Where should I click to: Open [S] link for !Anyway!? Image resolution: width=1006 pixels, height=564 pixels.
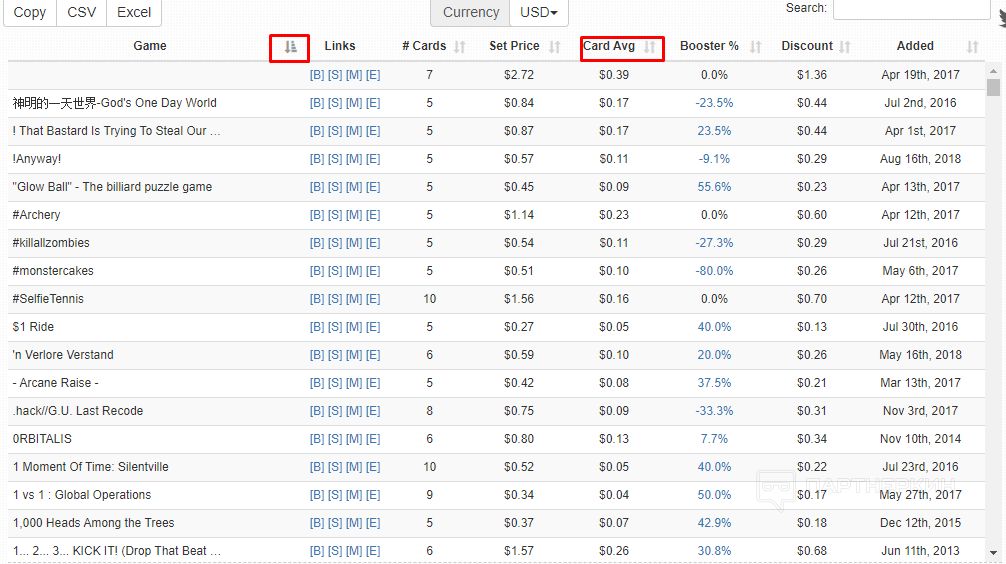tap(335, 159)
